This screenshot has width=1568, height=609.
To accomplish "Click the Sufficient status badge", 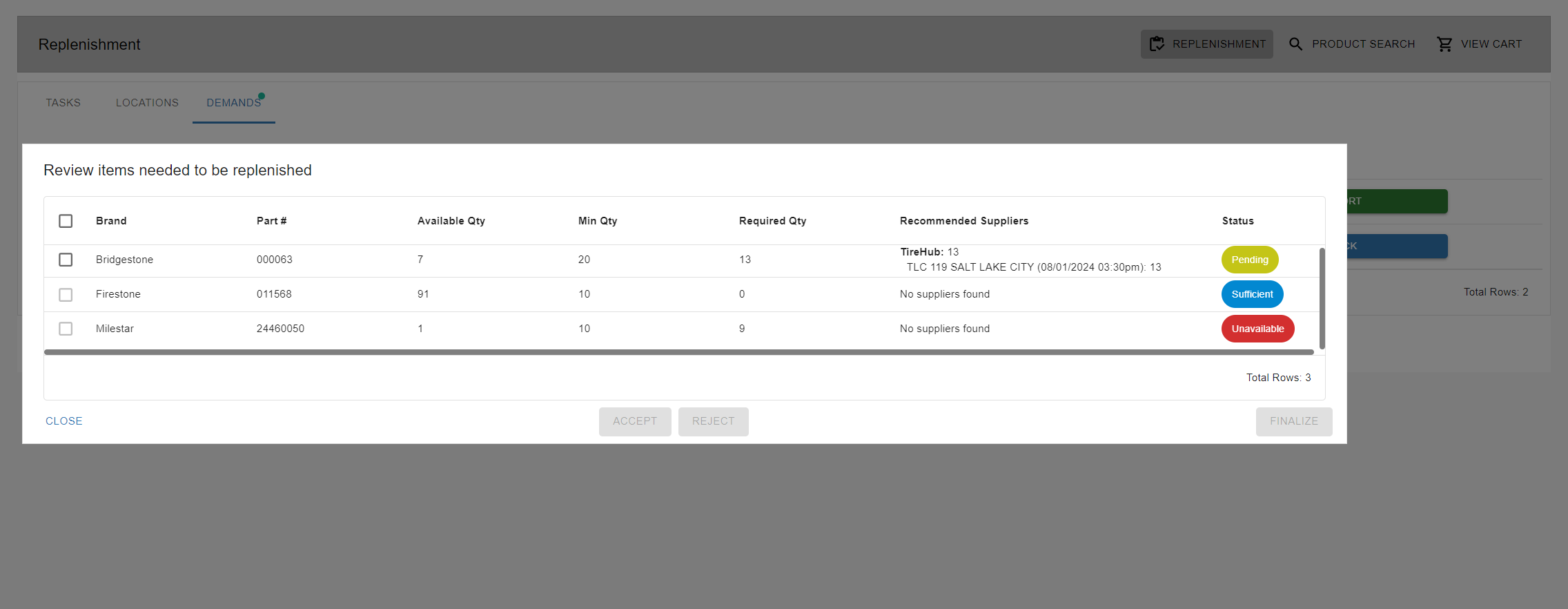I will (1252, 294).
